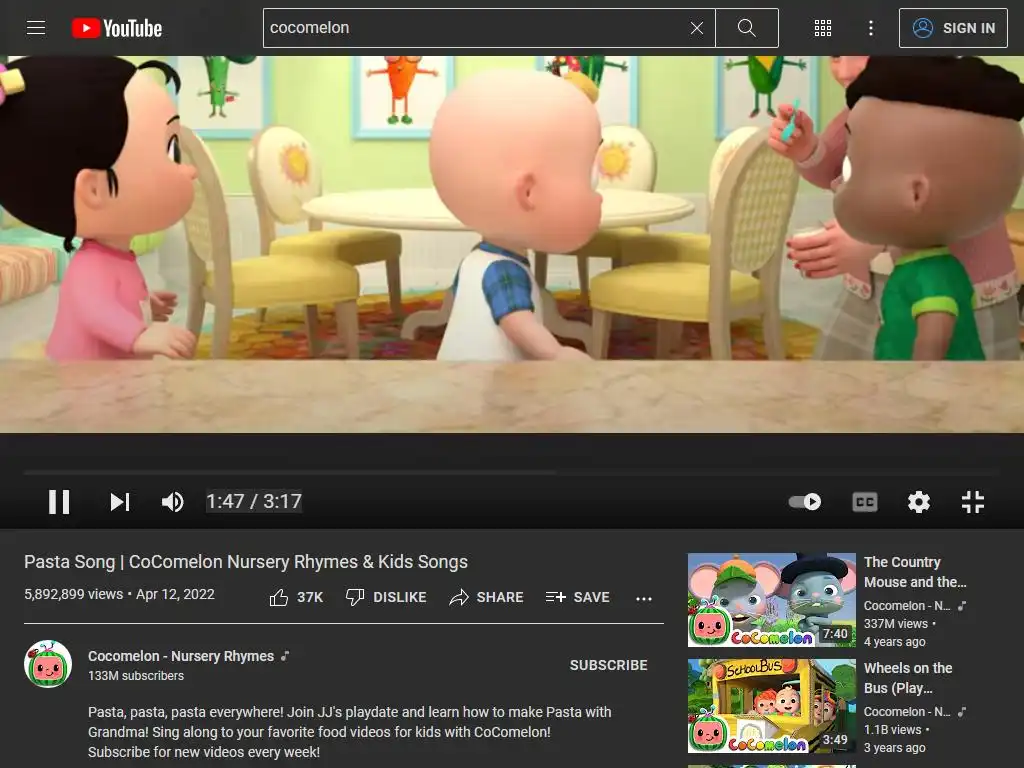Open Cocomelon - Nursery Rhymes channel link
This screenshot has height=768, width=1024.
click(x=181, y=656)
